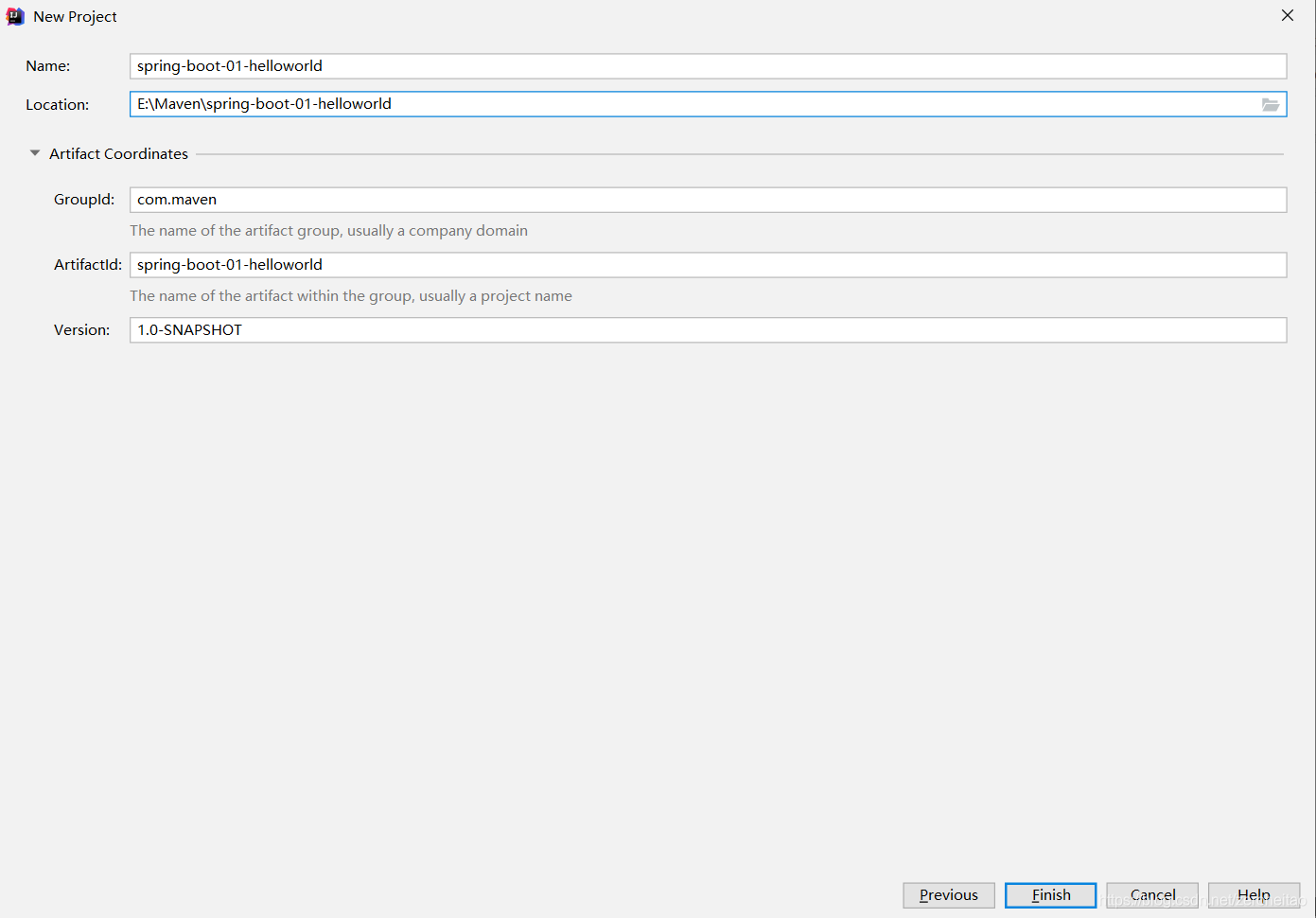The width and height of the screenshot is (1316, 918).
Task: Click Finish to create the project
Action: click(1051, 895)
